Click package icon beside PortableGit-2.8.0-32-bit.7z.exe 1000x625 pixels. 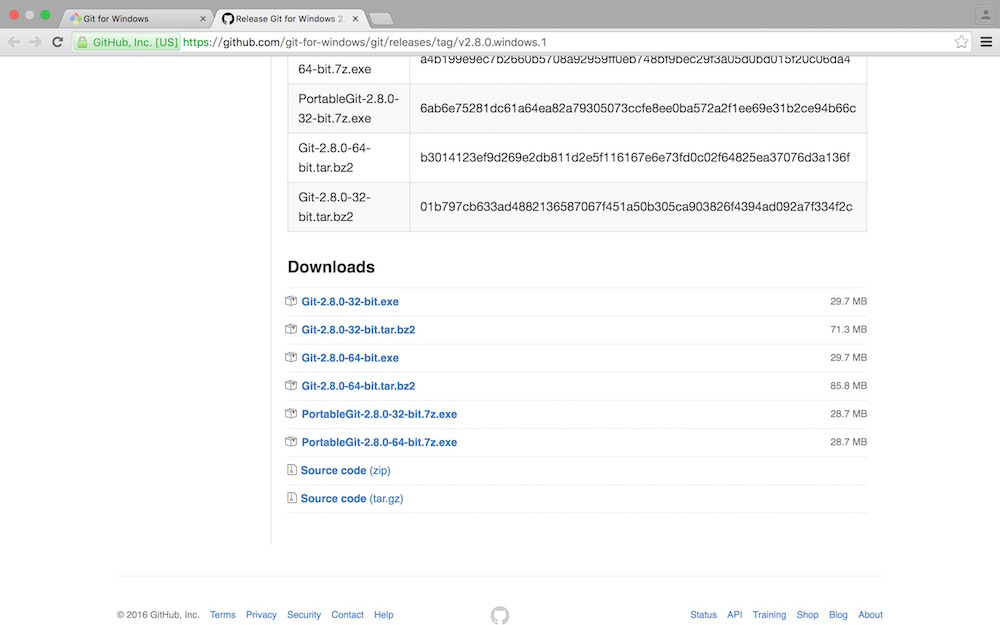[291, 413]
